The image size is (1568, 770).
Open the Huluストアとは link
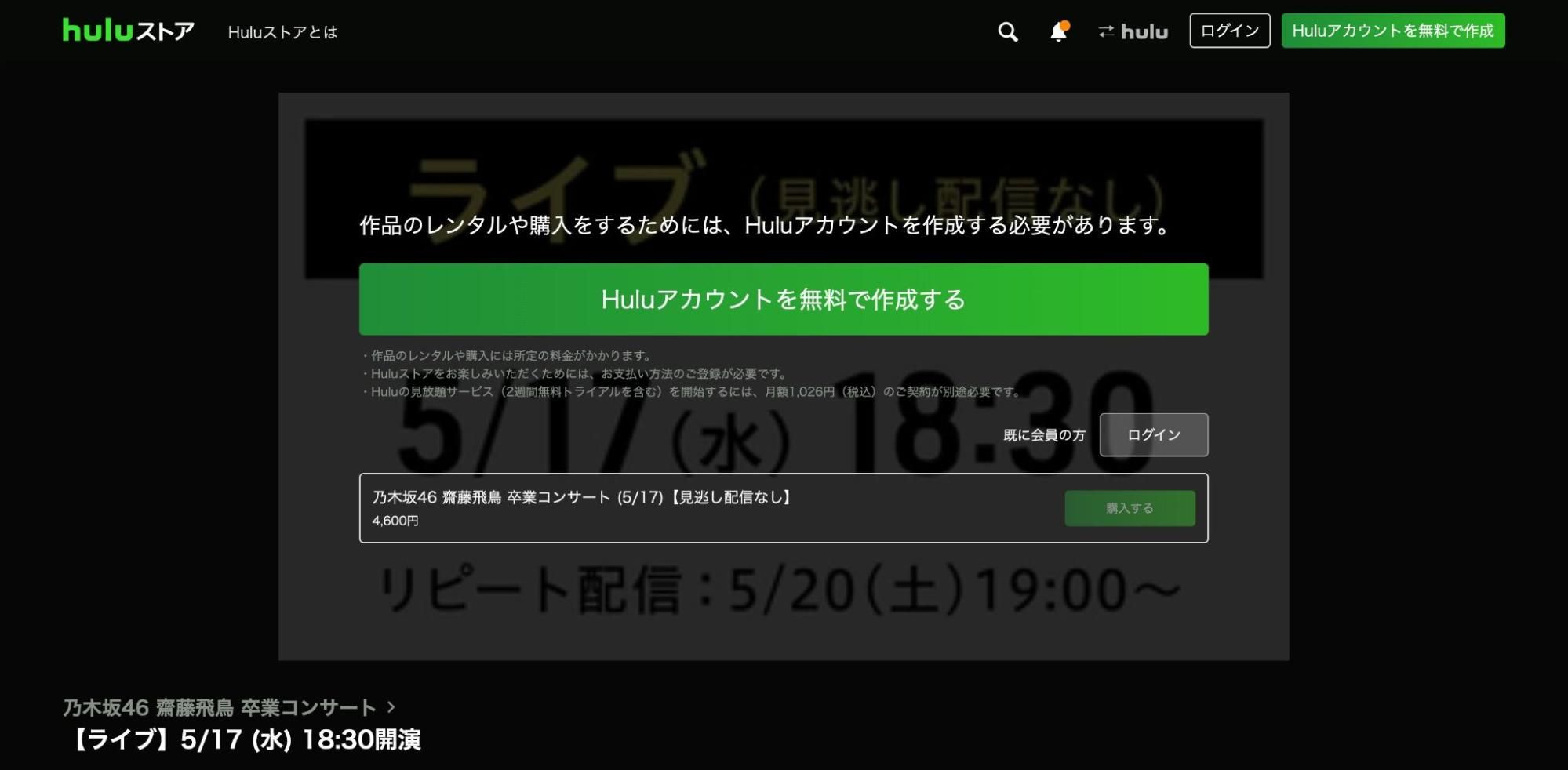tap(282, 32)
